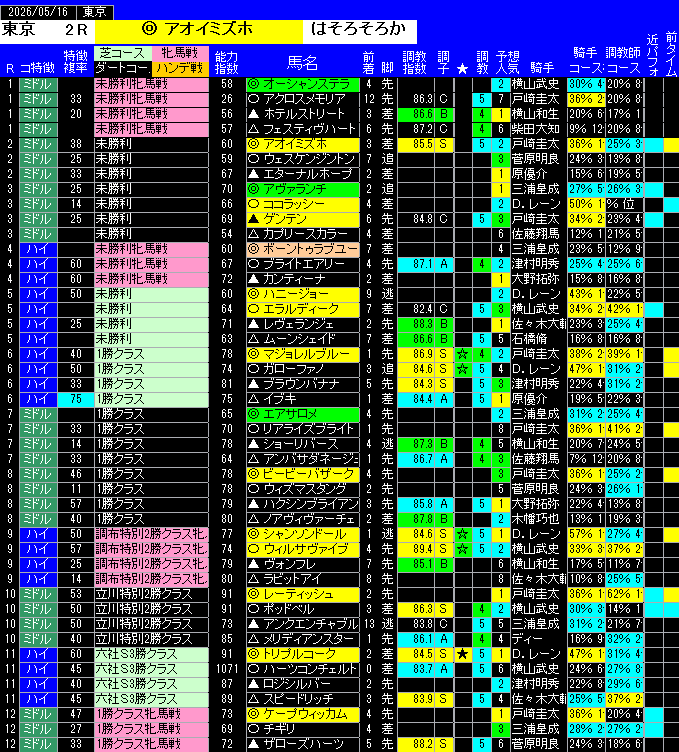Select horse ノアヴィヴァーチェ
This screenshot has height=752, width=679.
pos(303,519)
